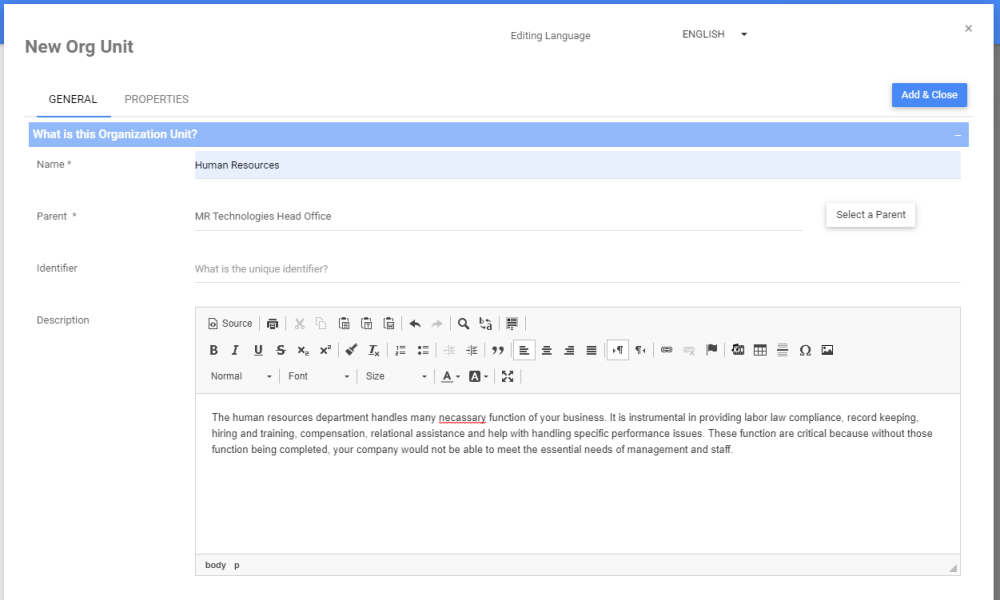Click the Source view button
Viewport: 1000px width, 600px height.
tap(230, 323)
